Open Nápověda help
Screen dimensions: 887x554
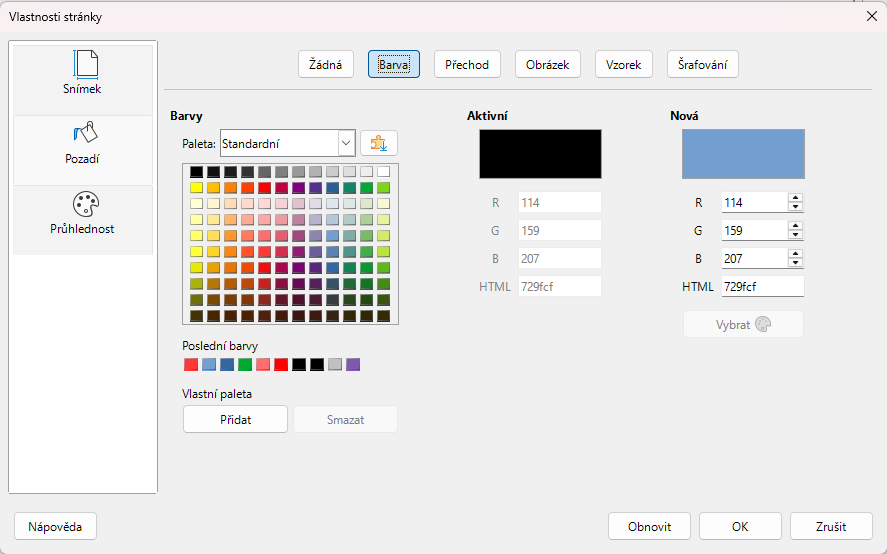click(55, 526)
